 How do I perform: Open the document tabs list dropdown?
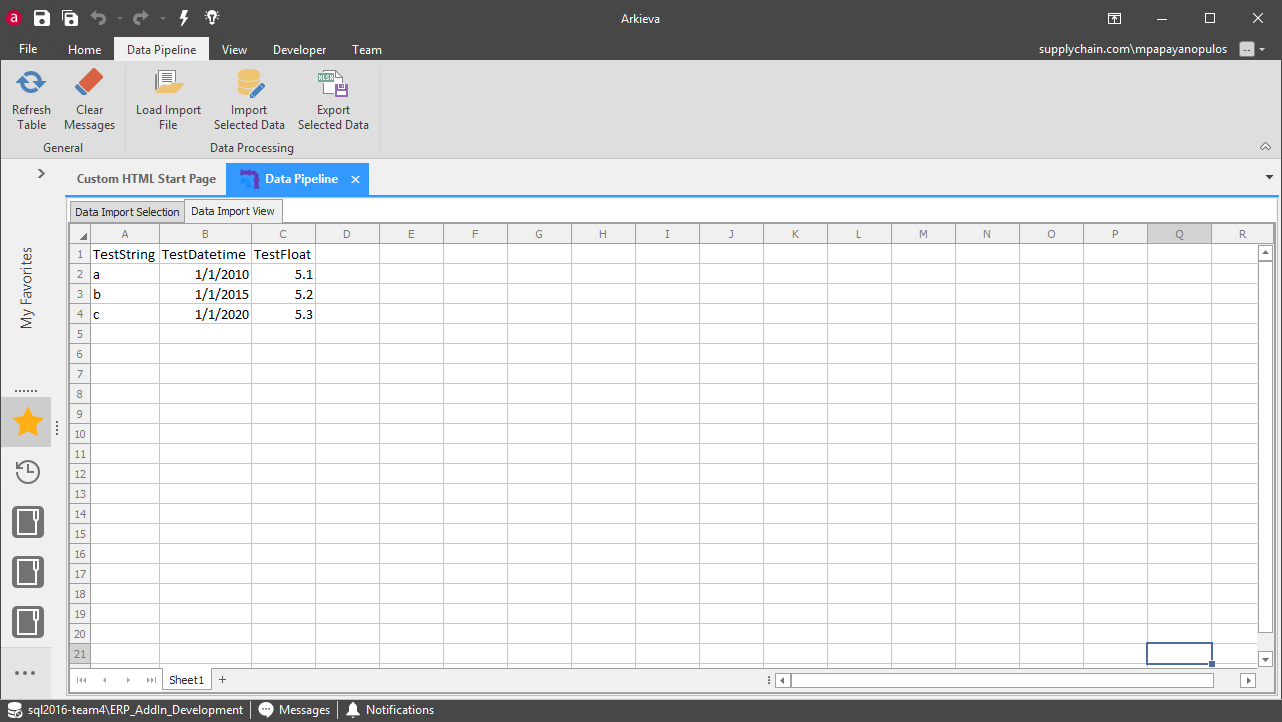coord(1269,178)
